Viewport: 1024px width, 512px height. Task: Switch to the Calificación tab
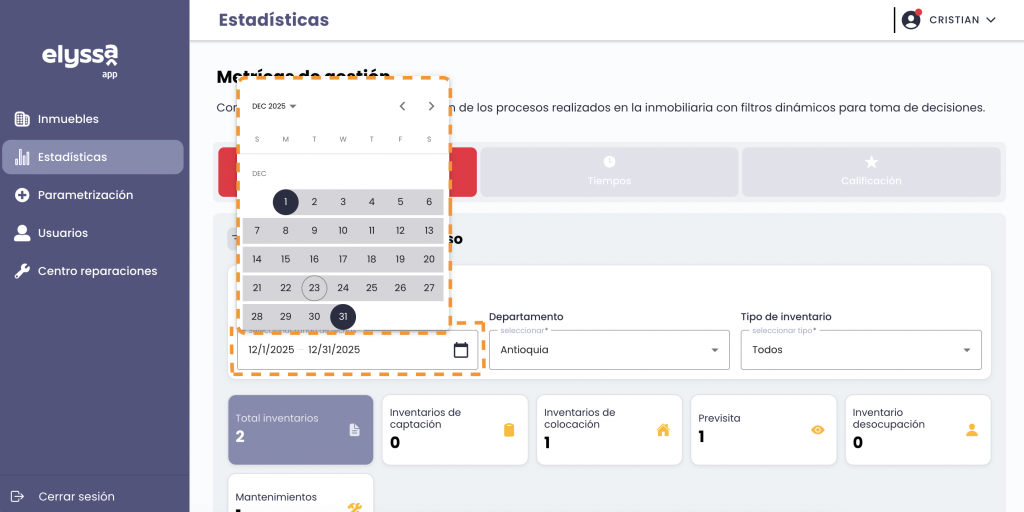click(870, 171)
